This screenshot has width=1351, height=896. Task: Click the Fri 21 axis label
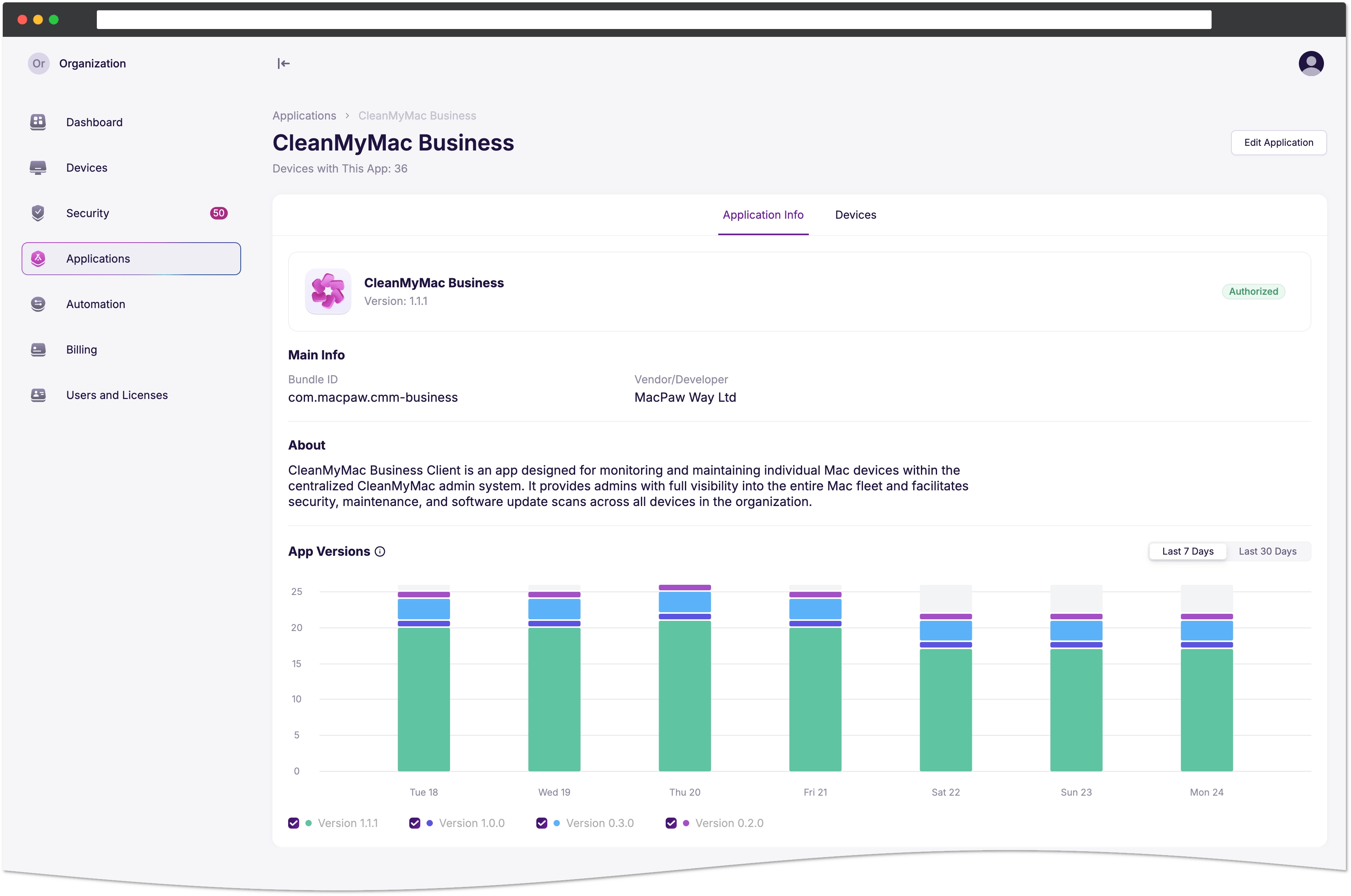tap(815, 792)
